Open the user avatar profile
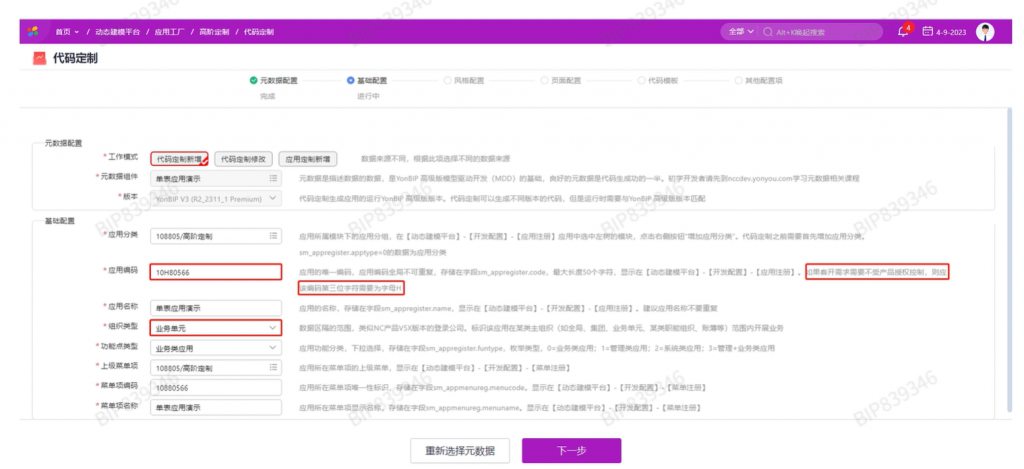The image size is (1024, 469). pos(985,31)
